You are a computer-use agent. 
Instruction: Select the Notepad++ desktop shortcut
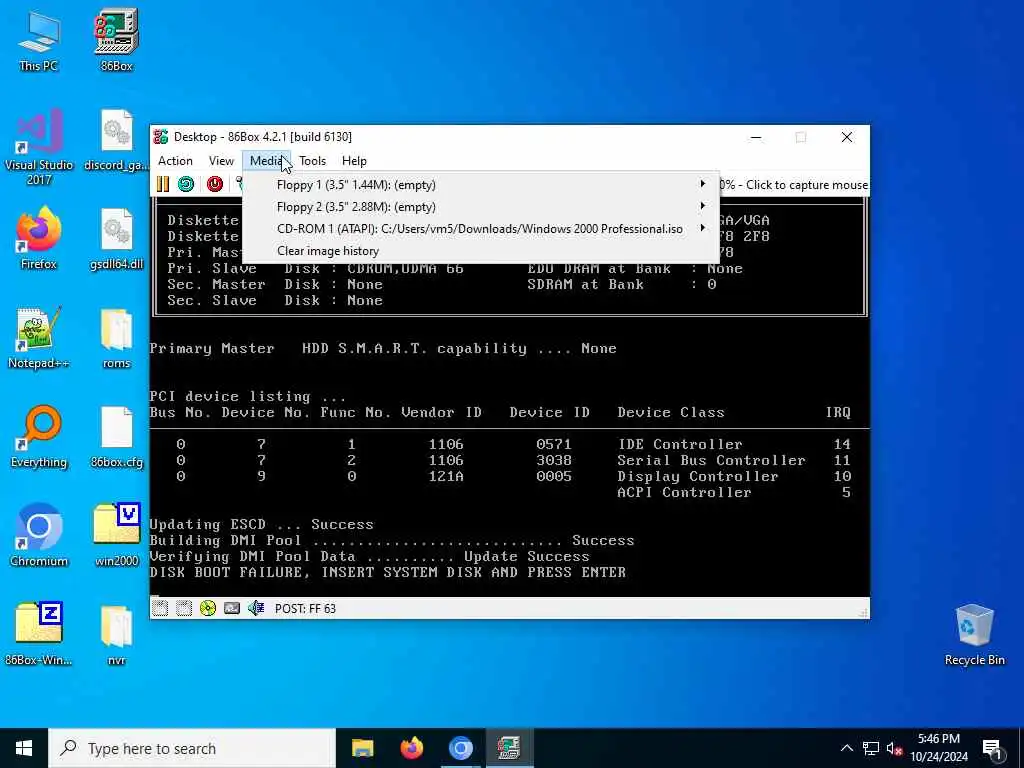[39, 338]
